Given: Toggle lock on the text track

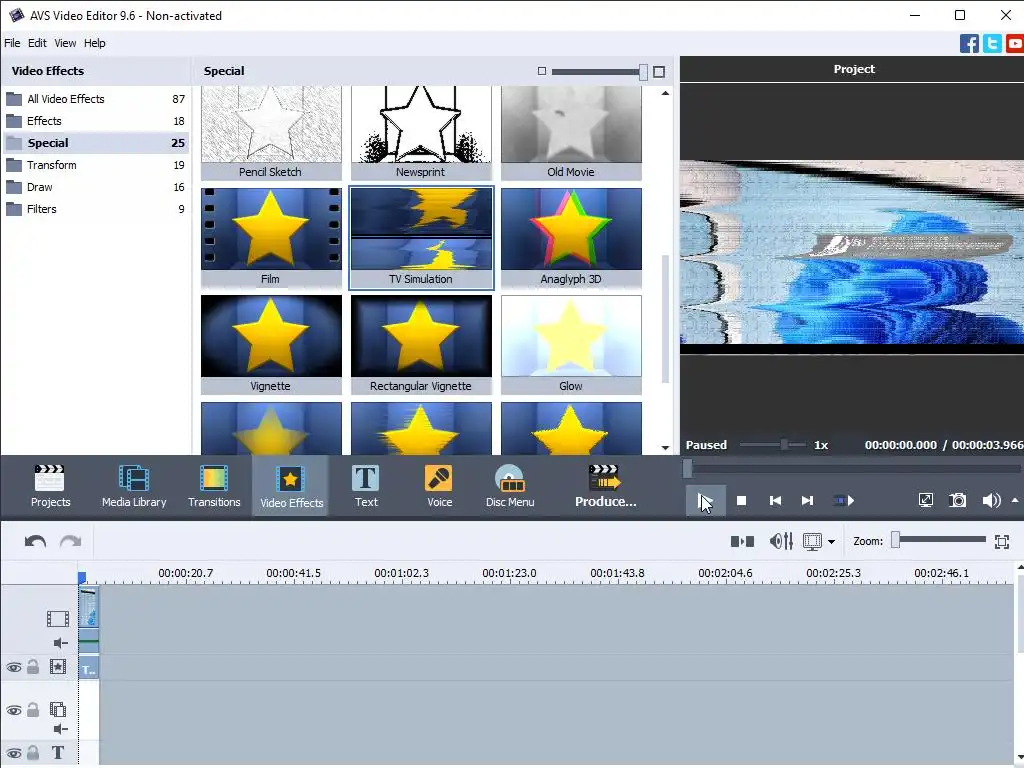Looking at the screenshot, I should pyautogui.click(x=33, y=752).
